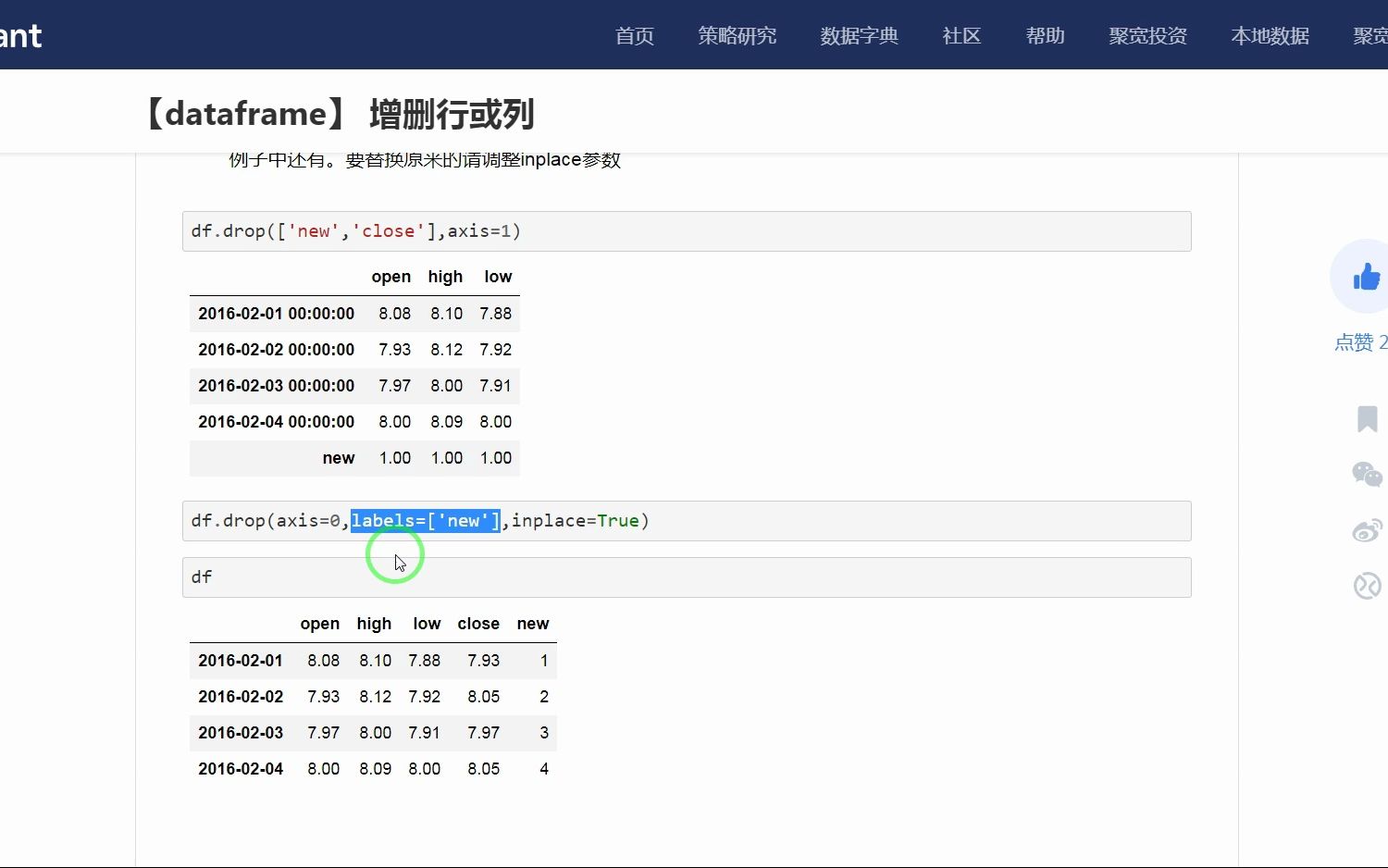This screenshot has width=1388, height=868.
Task: Click the thumbs-up like icon
Action: click(1366, 276)
